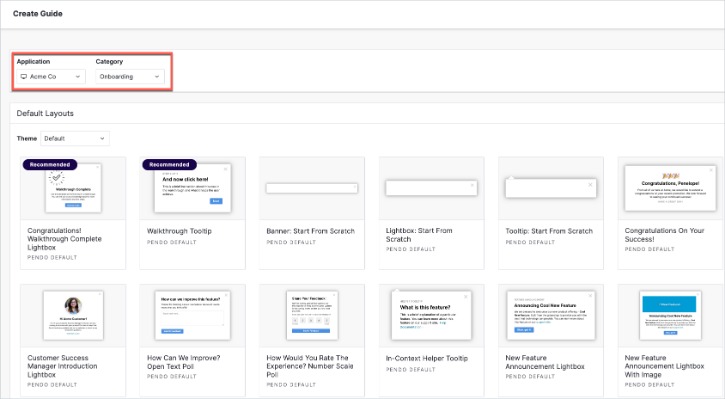Select the Lightbox: Start From Scratch thumbnail
Image resolution: width=725 pixels, height=399 pixels.
(x=431, y=188)
